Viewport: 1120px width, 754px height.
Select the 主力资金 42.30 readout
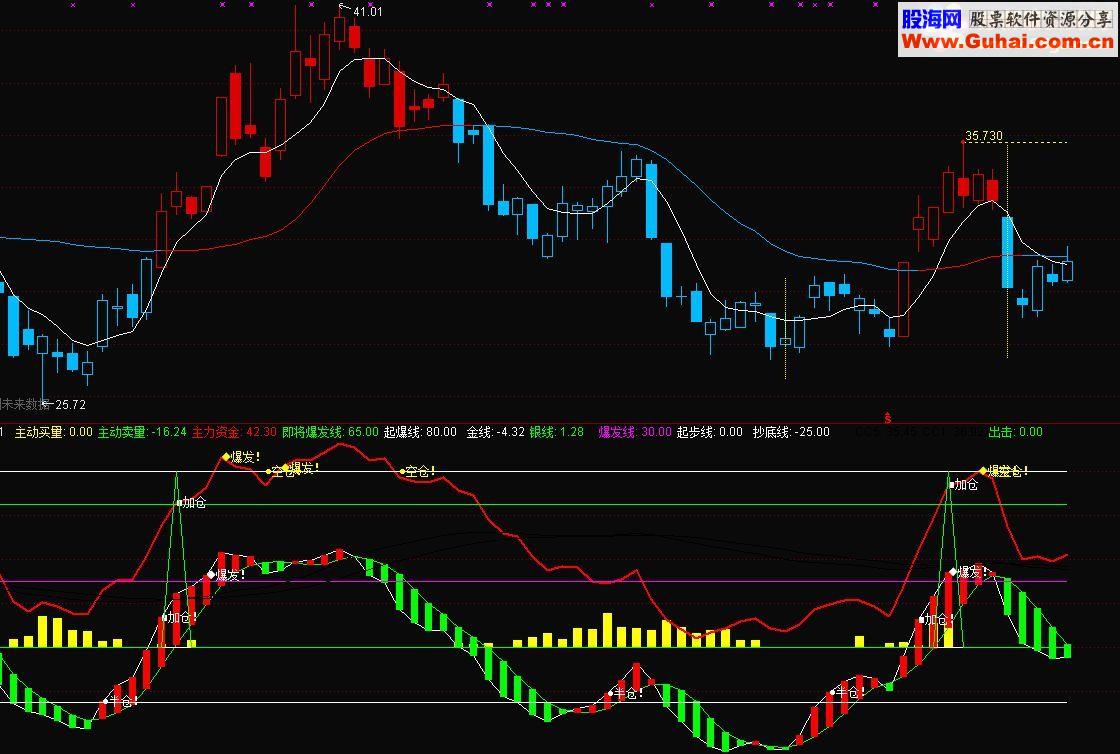234,432
